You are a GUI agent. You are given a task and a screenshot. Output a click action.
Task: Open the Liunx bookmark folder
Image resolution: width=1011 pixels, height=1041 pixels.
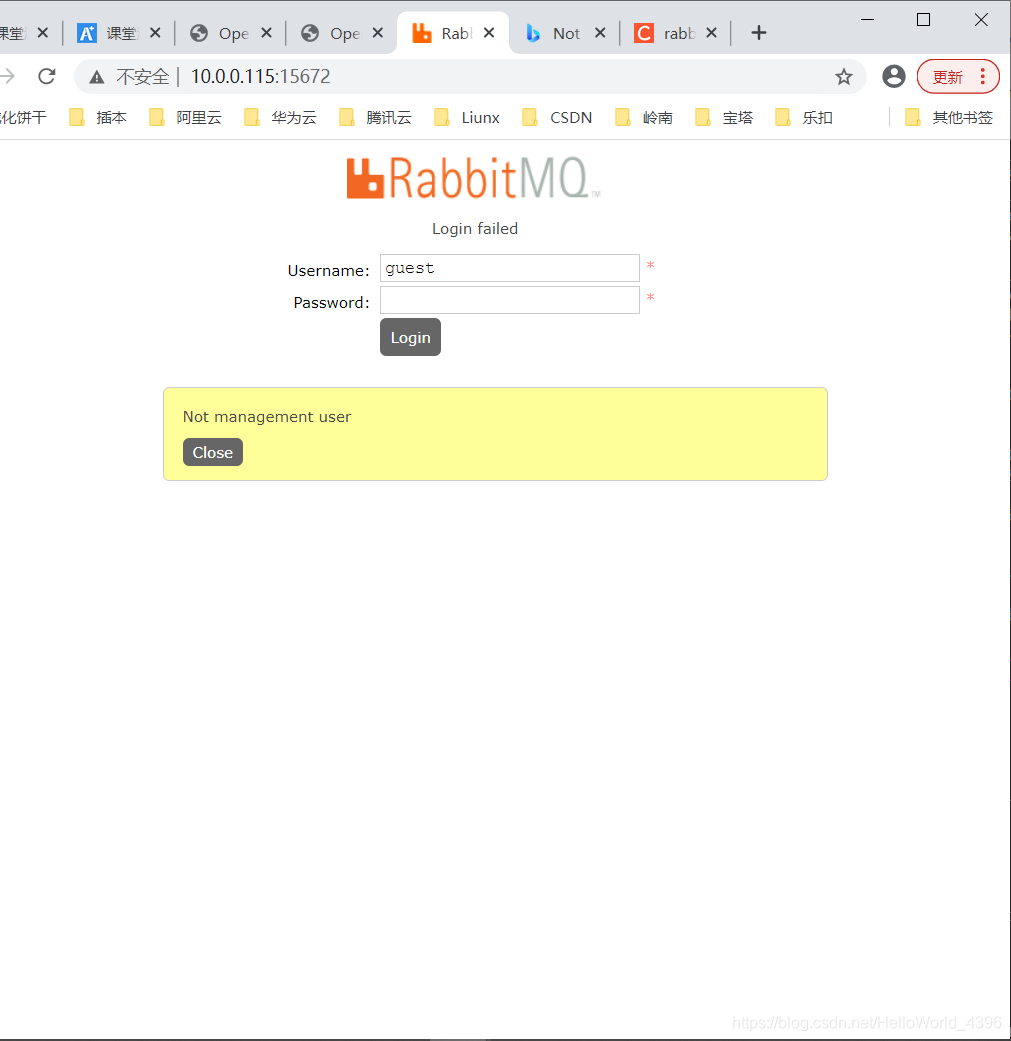(x=467, y=118)
